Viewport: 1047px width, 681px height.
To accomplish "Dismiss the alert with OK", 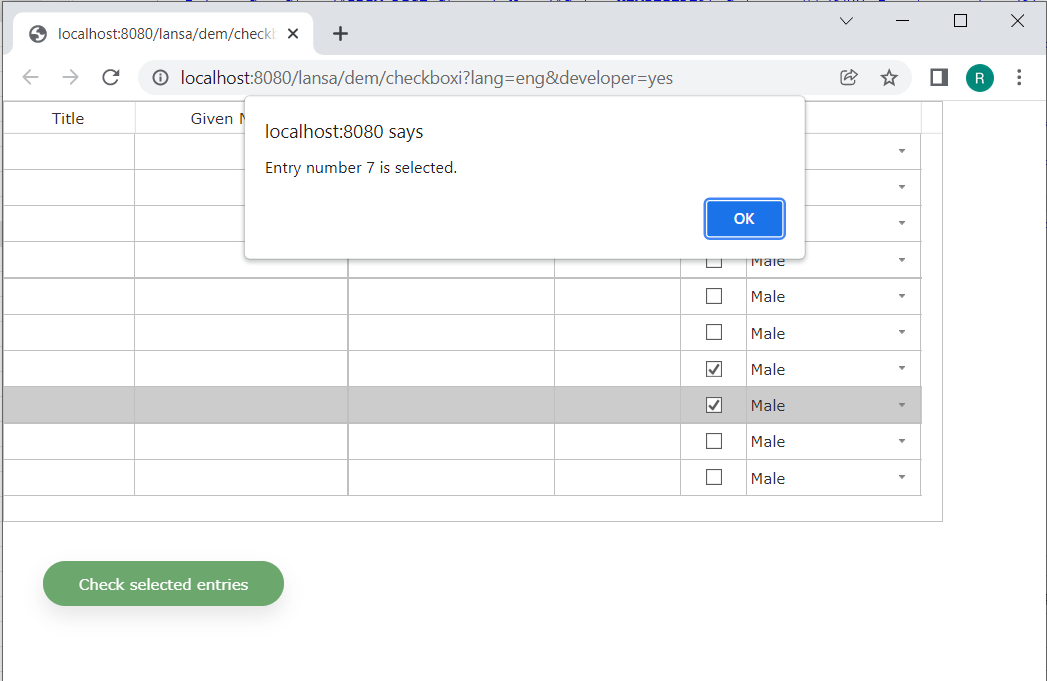I will click(744, 218).
